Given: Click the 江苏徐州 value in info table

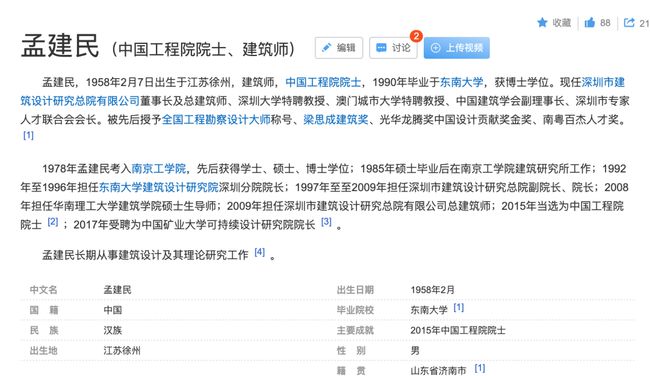Looking at the screenshot, I should 122,351.
